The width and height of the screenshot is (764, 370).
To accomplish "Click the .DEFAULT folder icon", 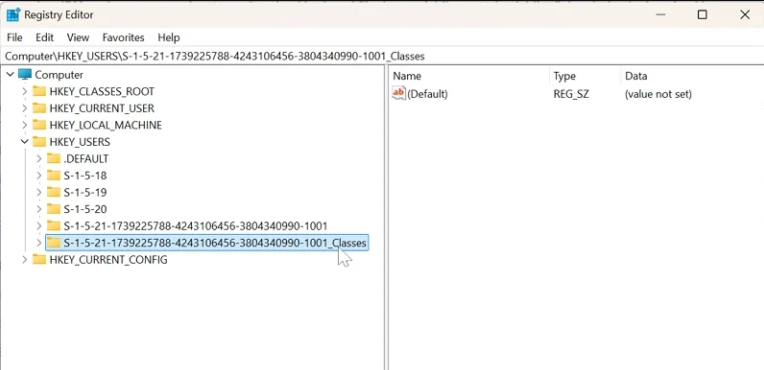I will (x=54, y=158).
